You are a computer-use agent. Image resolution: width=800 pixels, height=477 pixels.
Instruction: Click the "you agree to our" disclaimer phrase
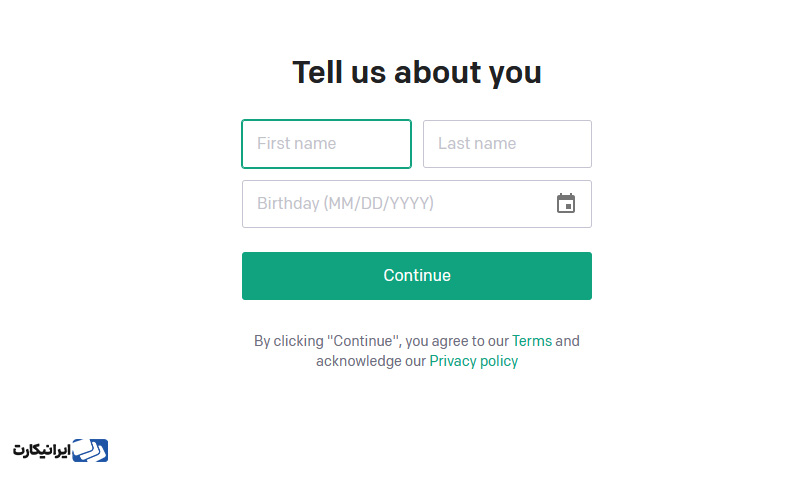pos(457,341)
